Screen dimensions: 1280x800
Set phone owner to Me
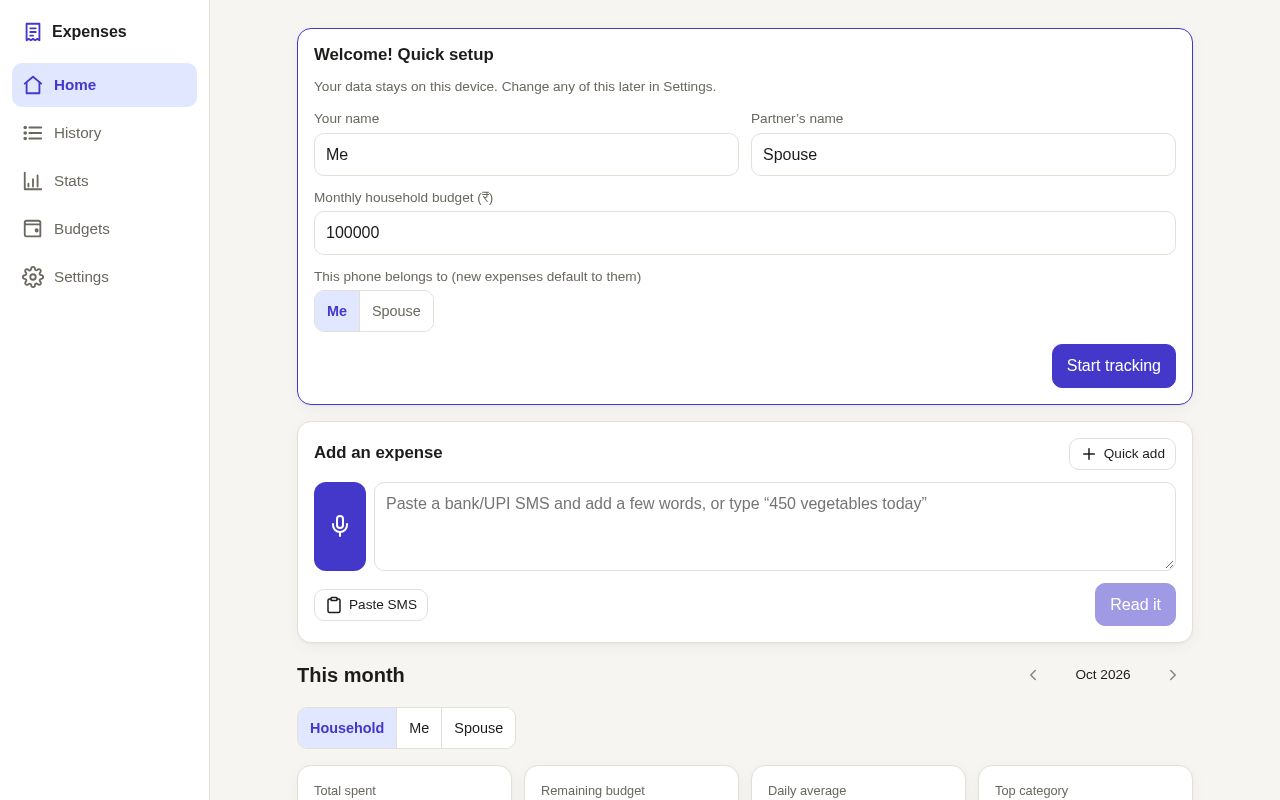[337, 311]
